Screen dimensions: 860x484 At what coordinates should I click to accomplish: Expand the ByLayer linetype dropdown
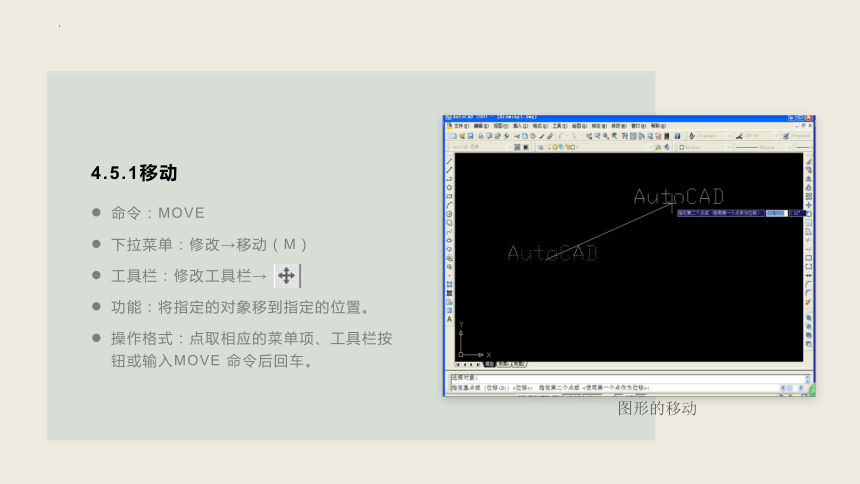[789, 147]
